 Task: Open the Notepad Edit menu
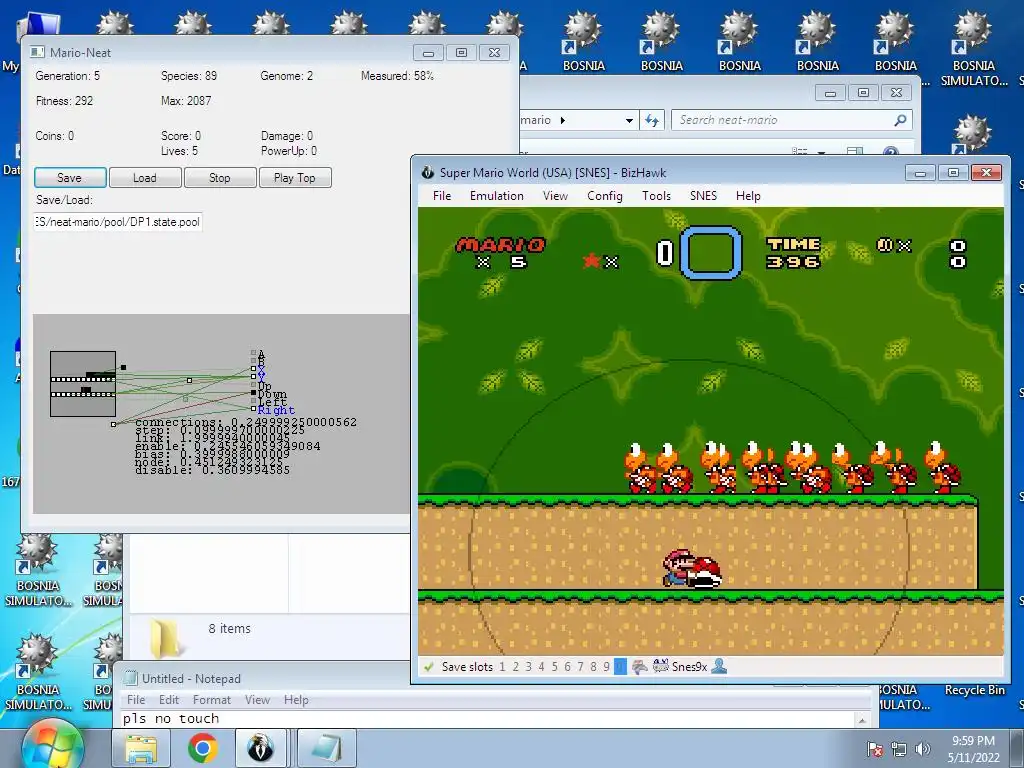click(x=168, y=700)
